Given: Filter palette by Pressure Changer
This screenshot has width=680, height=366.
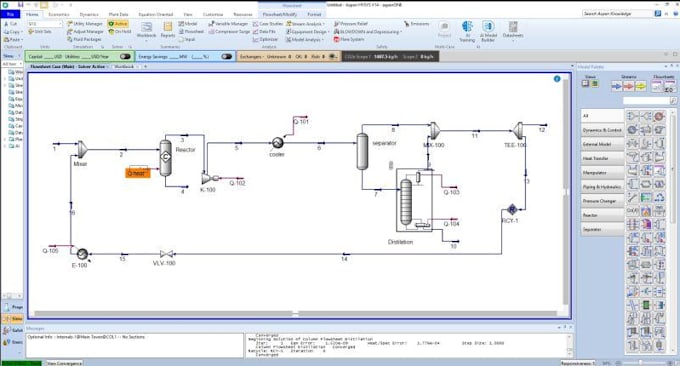Looking at the screenshot, I should tap(602, 201).
